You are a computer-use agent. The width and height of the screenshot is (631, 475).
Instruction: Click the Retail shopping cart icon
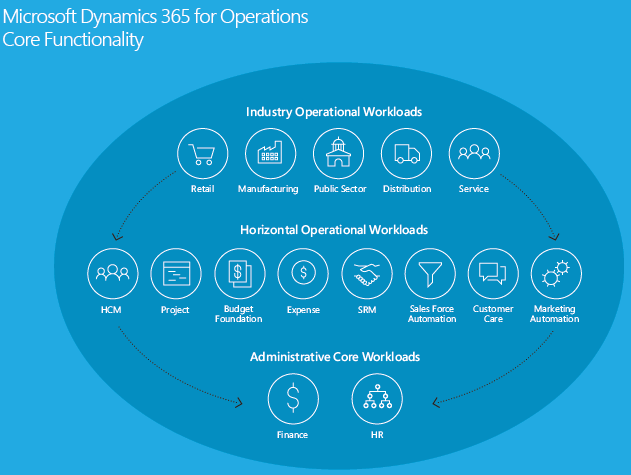pos(202,154)
